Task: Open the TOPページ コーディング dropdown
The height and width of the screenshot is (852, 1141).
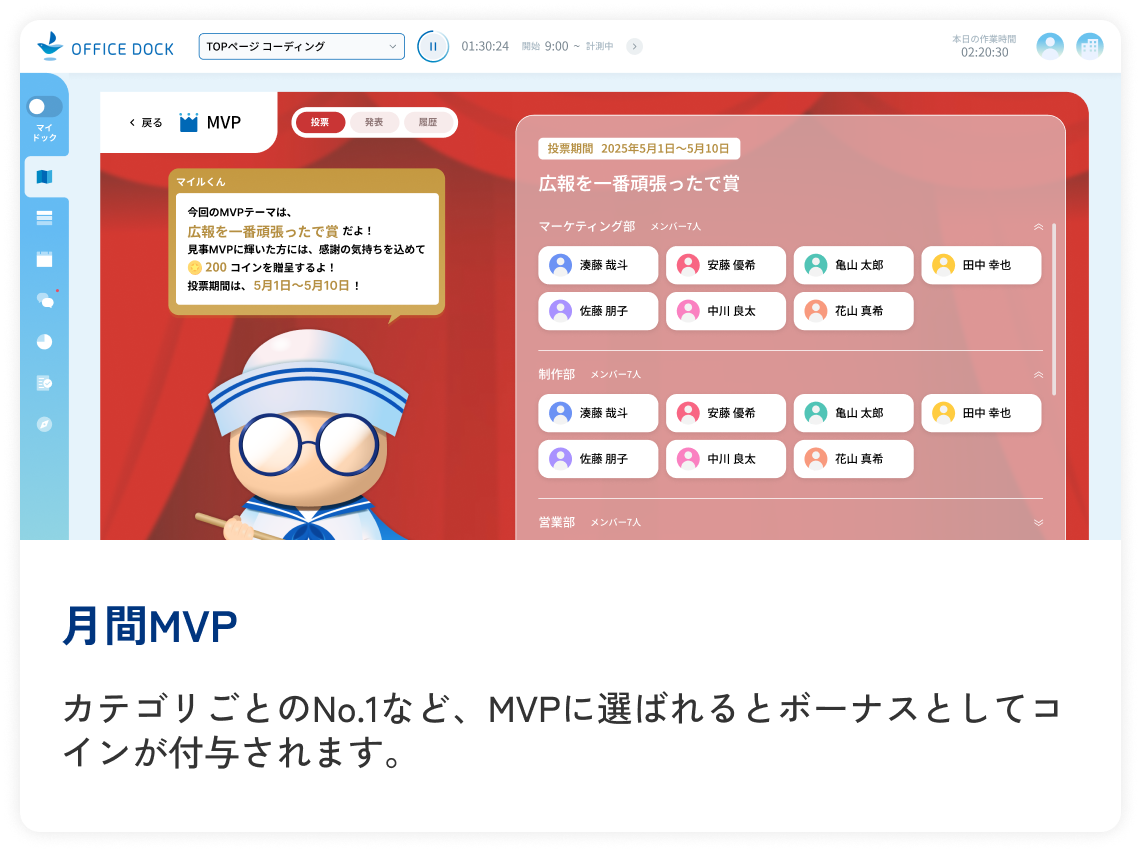Action: (300, 46)
